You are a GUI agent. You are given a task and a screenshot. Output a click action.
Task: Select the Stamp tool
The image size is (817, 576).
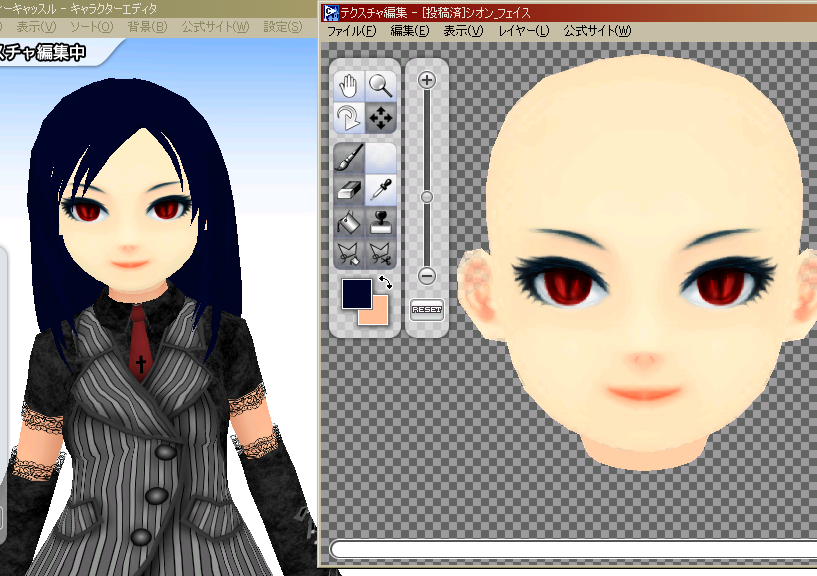[x=381, y=222]
